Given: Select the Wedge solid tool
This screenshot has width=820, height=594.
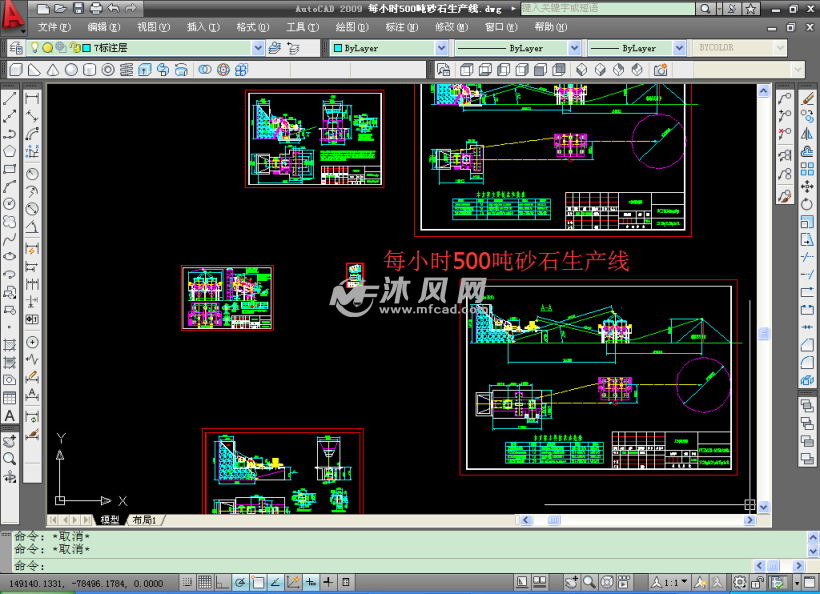Looking at the screenshot, I should pos(35,70).
